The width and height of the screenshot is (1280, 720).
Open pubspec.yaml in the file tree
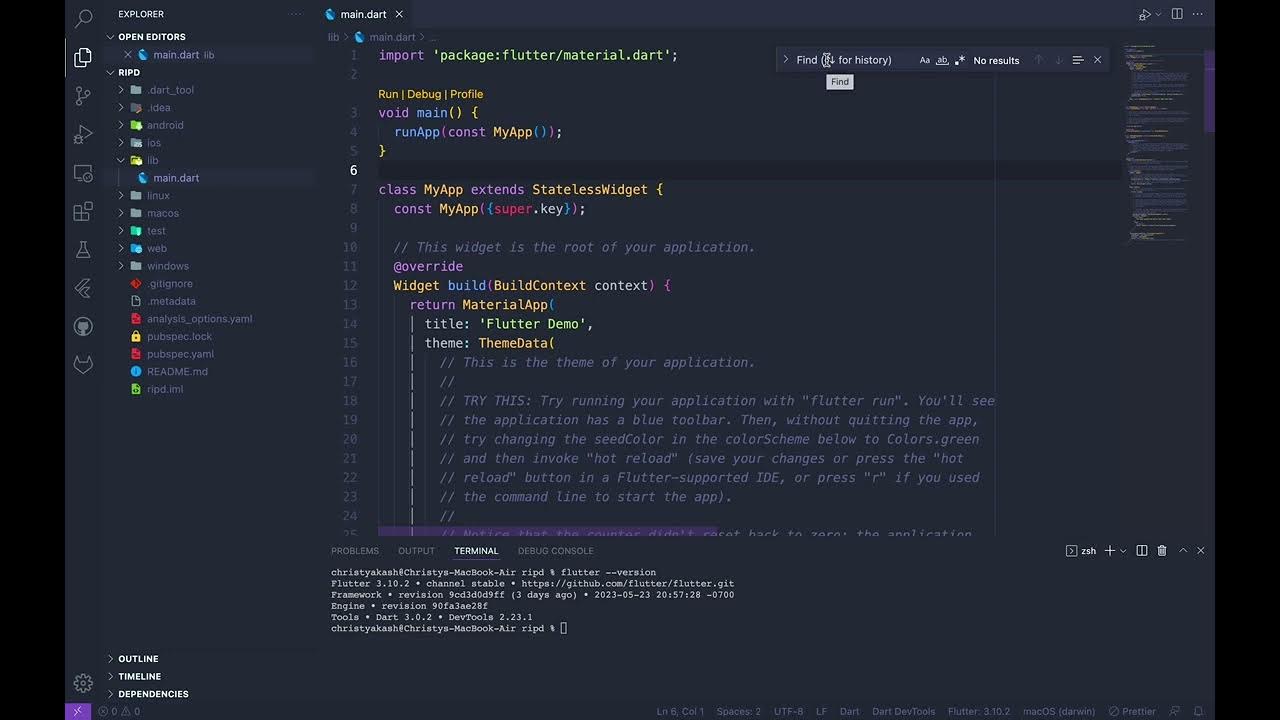(x=180, y=354)
